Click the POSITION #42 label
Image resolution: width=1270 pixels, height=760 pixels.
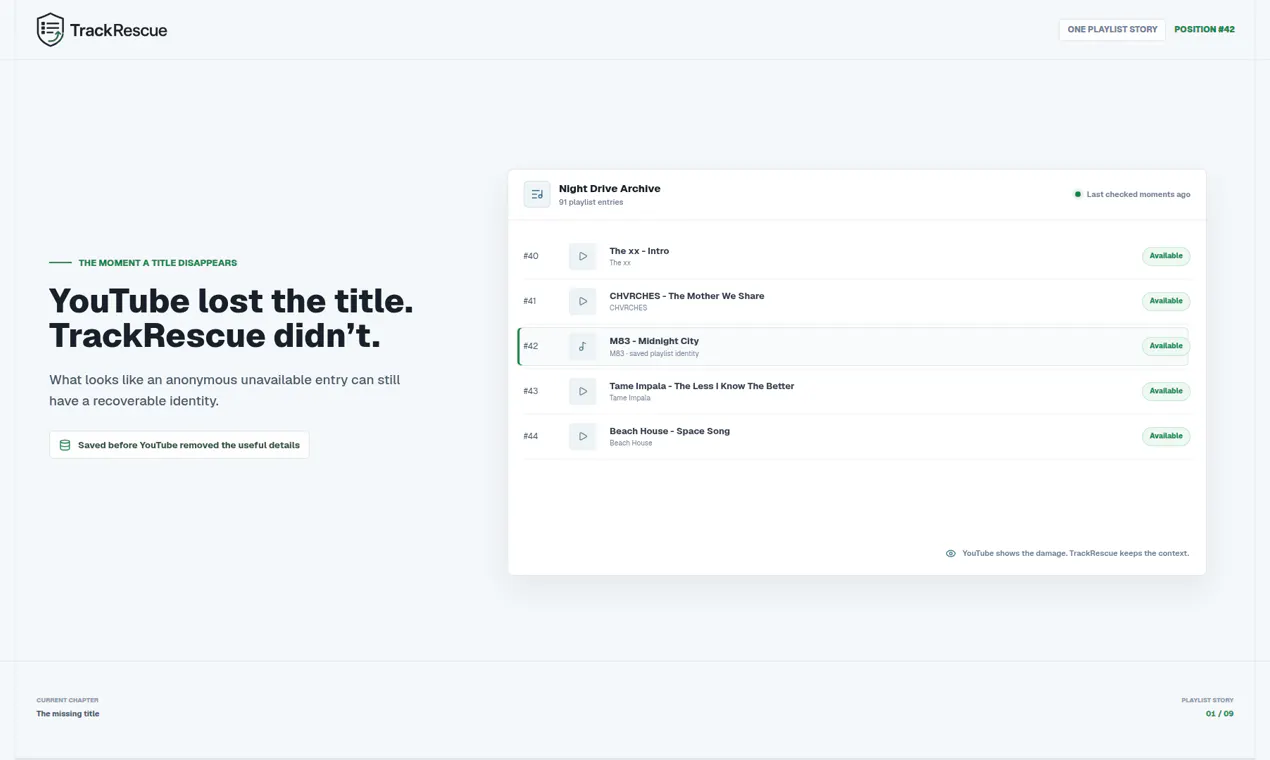pyautogui.click(x=1204, y=30)
